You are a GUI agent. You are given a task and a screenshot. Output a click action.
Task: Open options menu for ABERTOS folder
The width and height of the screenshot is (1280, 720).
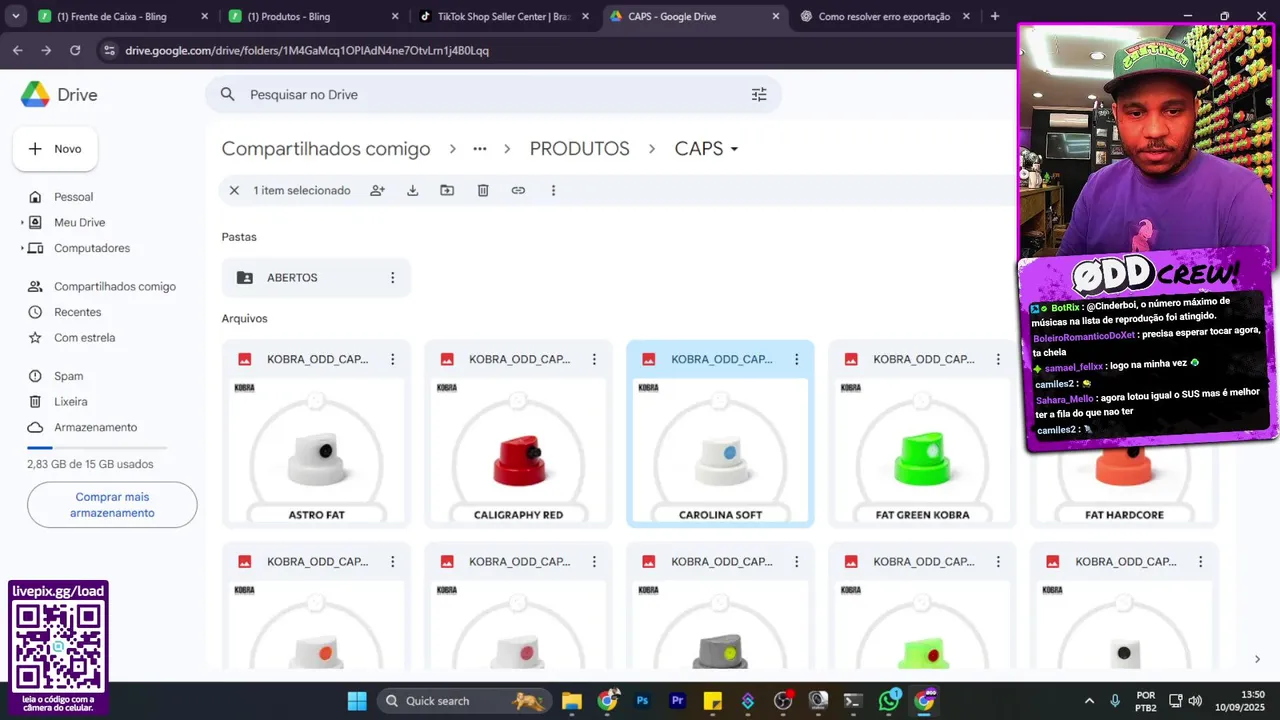point(392,278)
